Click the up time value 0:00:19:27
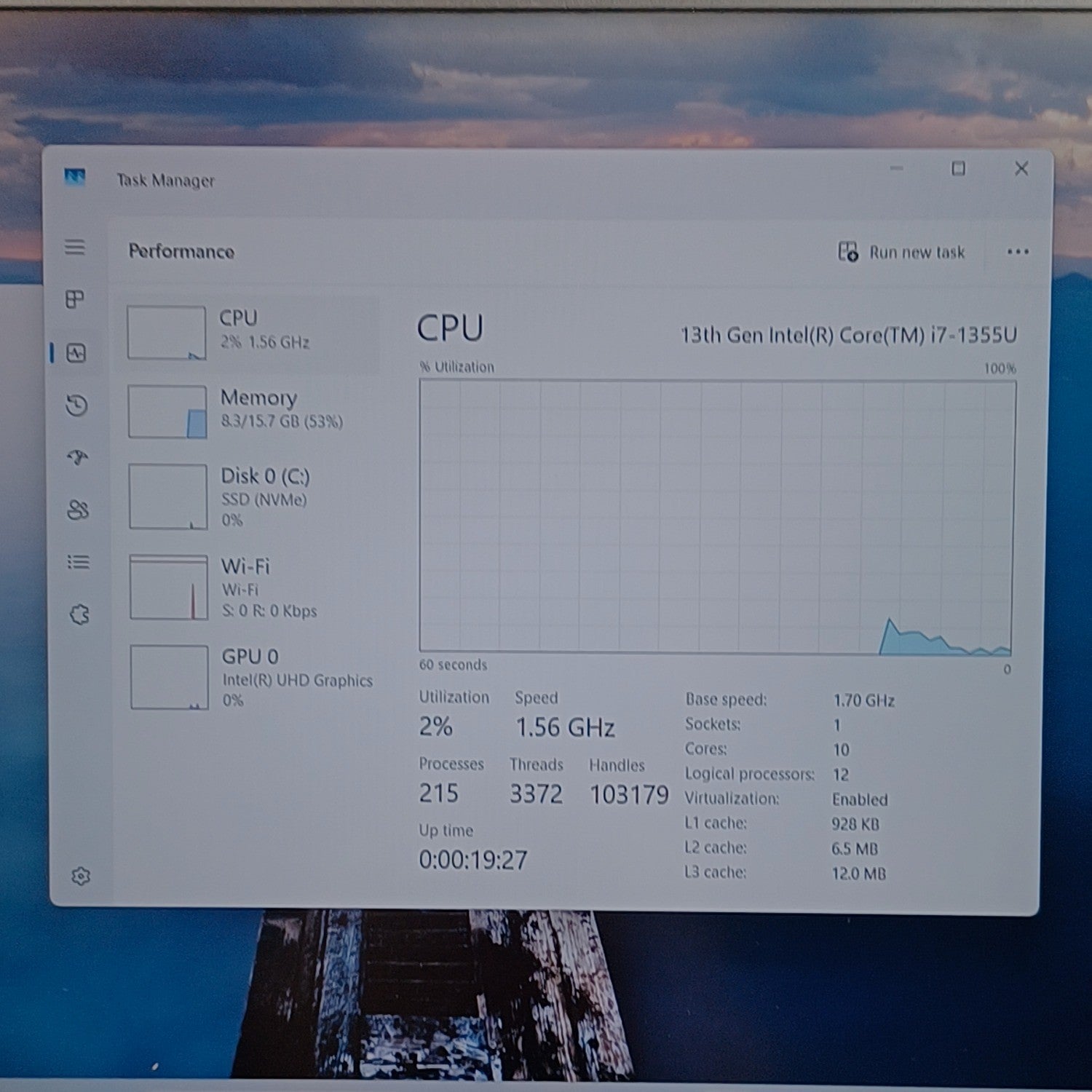Screen dimensions: 1092x1092 point(472,860)
